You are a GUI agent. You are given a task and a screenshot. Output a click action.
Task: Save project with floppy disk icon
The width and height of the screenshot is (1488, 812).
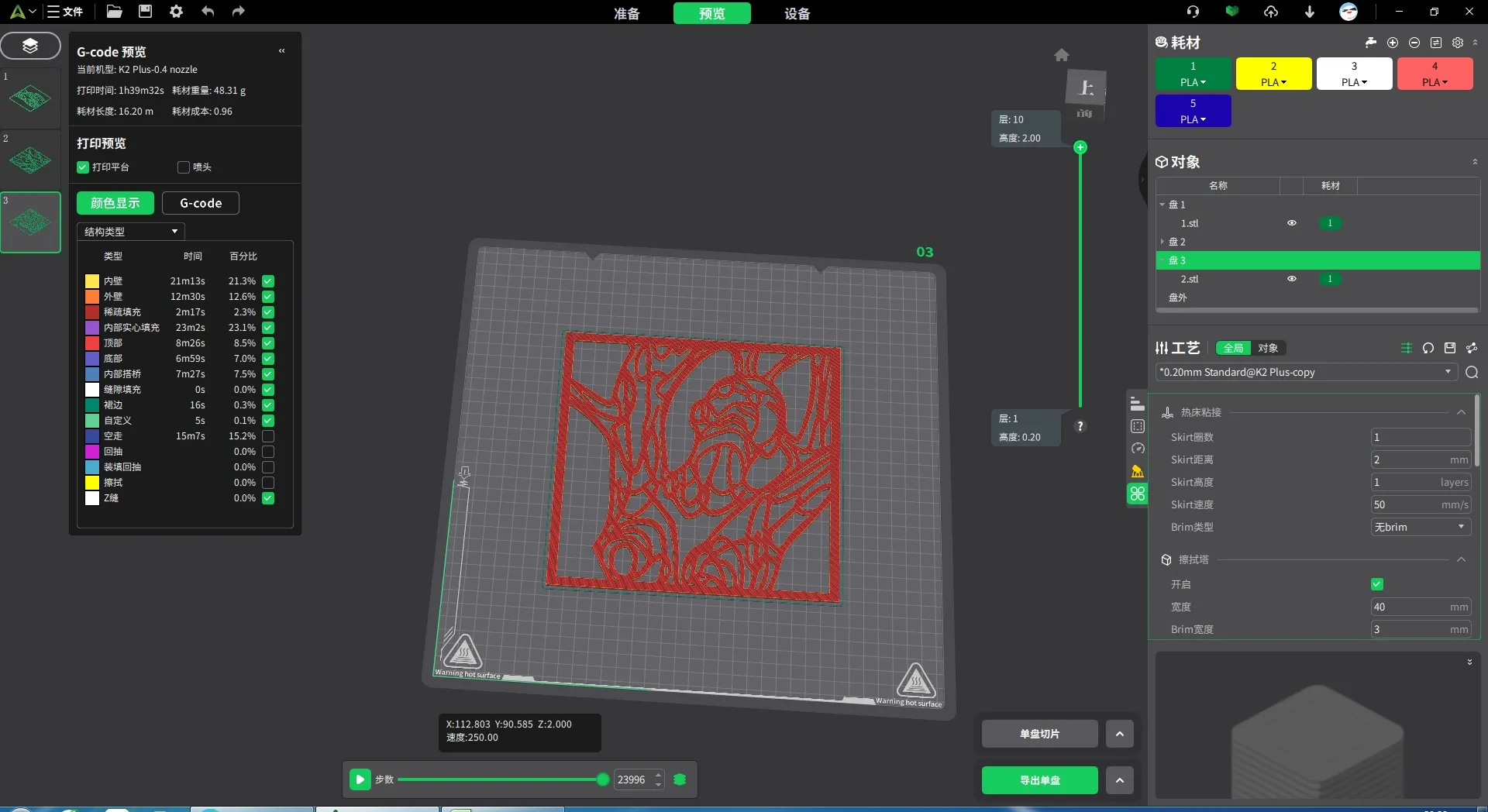(145, 12)
